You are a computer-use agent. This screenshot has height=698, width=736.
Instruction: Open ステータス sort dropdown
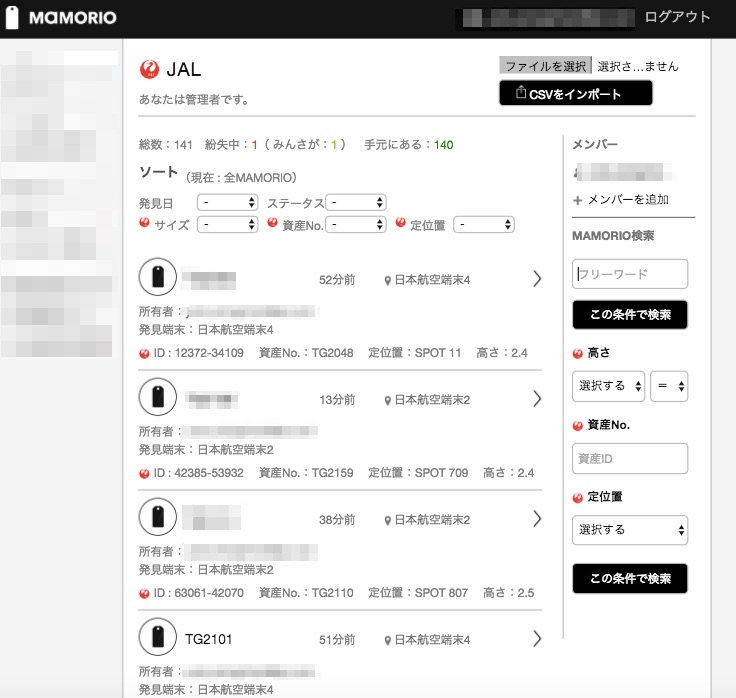(x=356, y=203)
